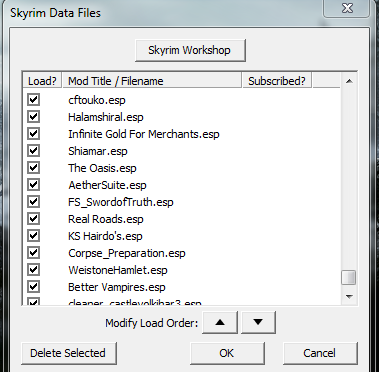Click the mod list scrollbar up arrow

tap(349, 81)
